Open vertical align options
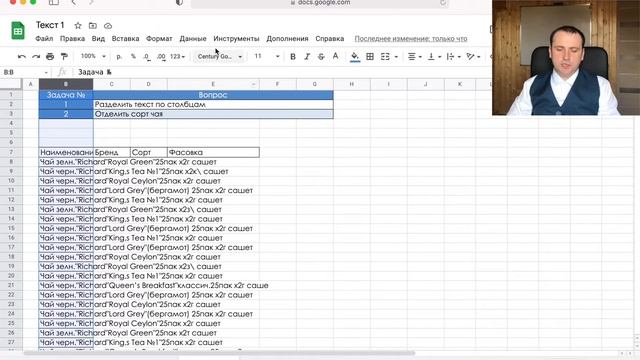Screen dimensions: 640x360 coord(434,57)
